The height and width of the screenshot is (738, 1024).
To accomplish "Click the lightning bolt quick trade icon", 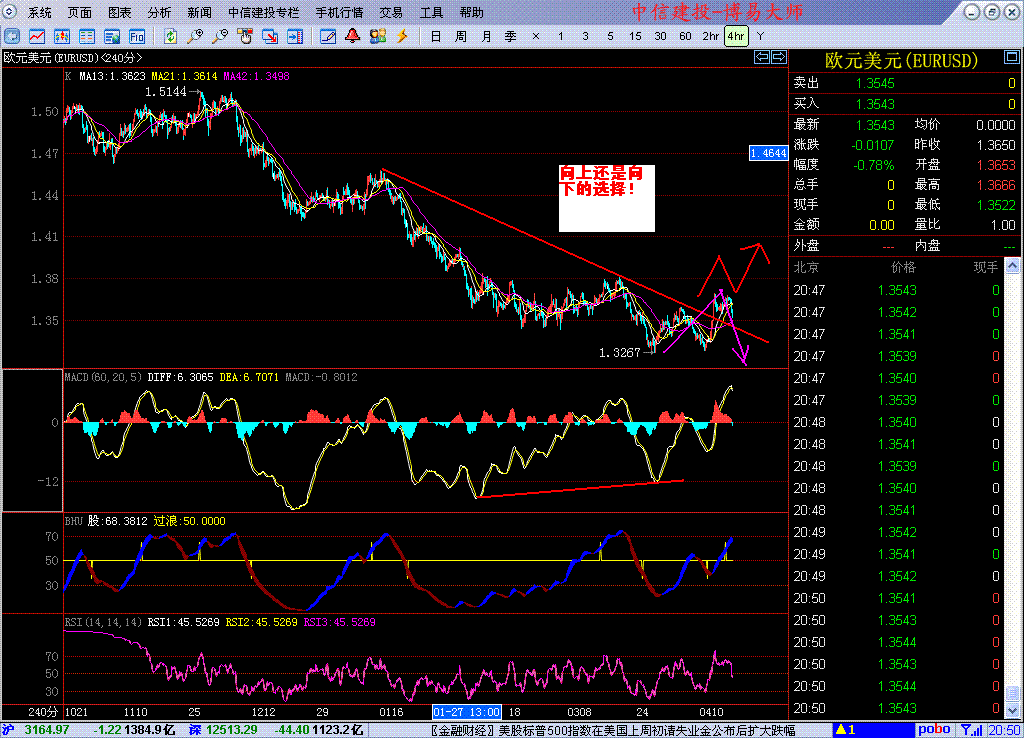I will tap(402, 37).
